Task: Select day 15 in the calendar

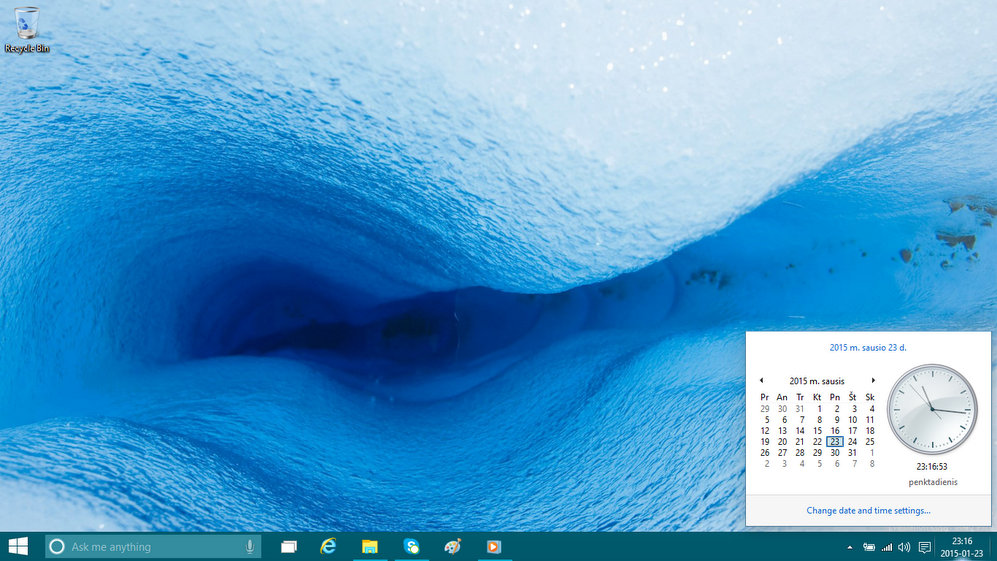Action: click(817, 430)
